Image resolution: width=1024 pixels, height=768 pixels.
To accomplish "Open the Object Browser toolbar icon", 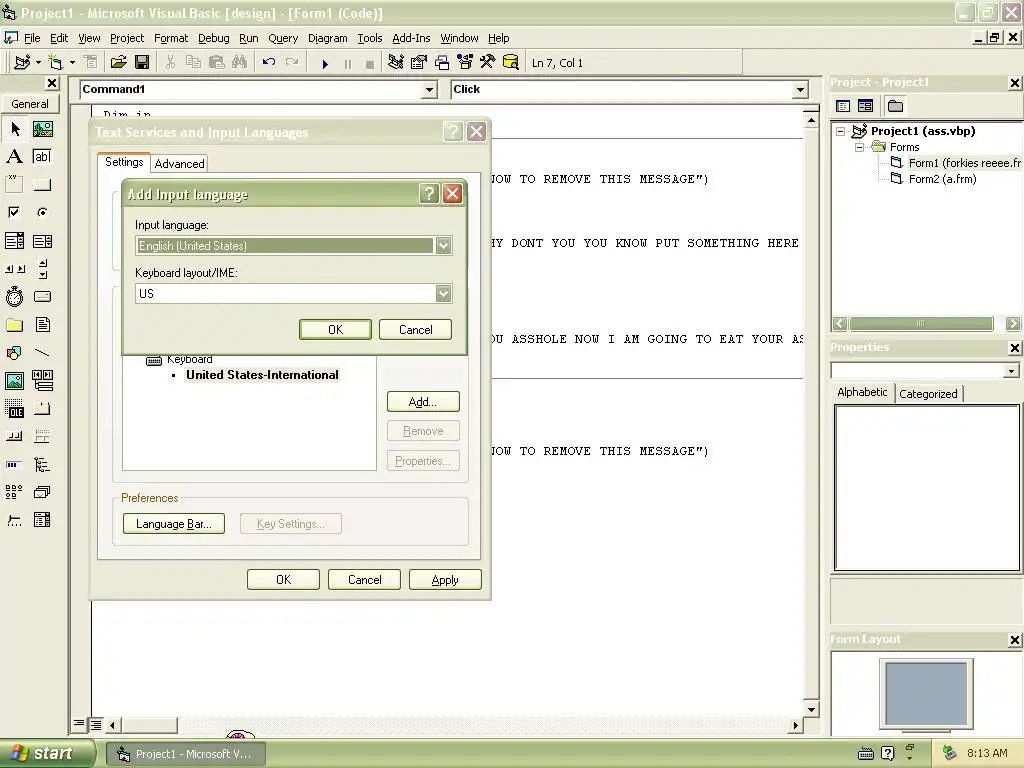I will pyautogui.click(x=465, y=63).
